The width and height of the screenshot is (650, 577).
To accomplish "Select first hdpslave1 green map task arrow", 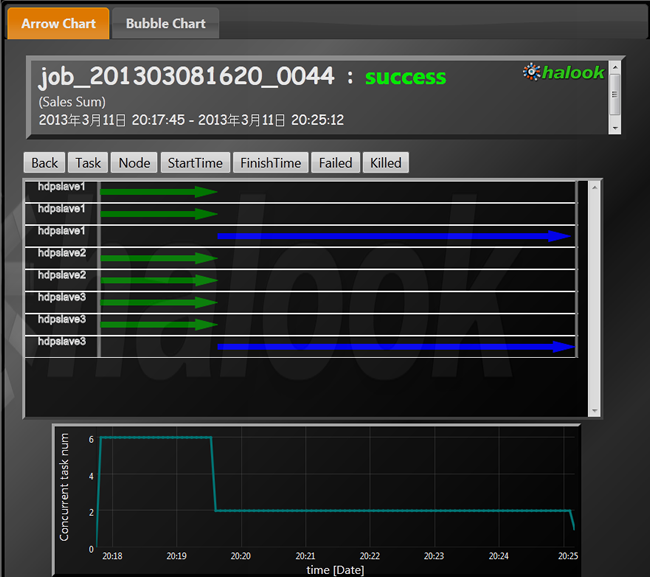I will coord(159,192).
